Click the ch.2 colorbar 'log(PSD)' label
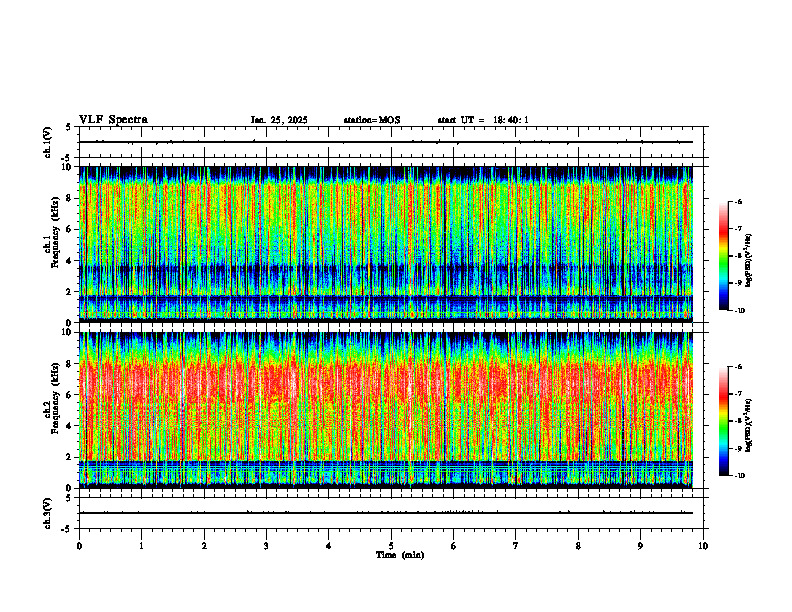 click(749, 425)
